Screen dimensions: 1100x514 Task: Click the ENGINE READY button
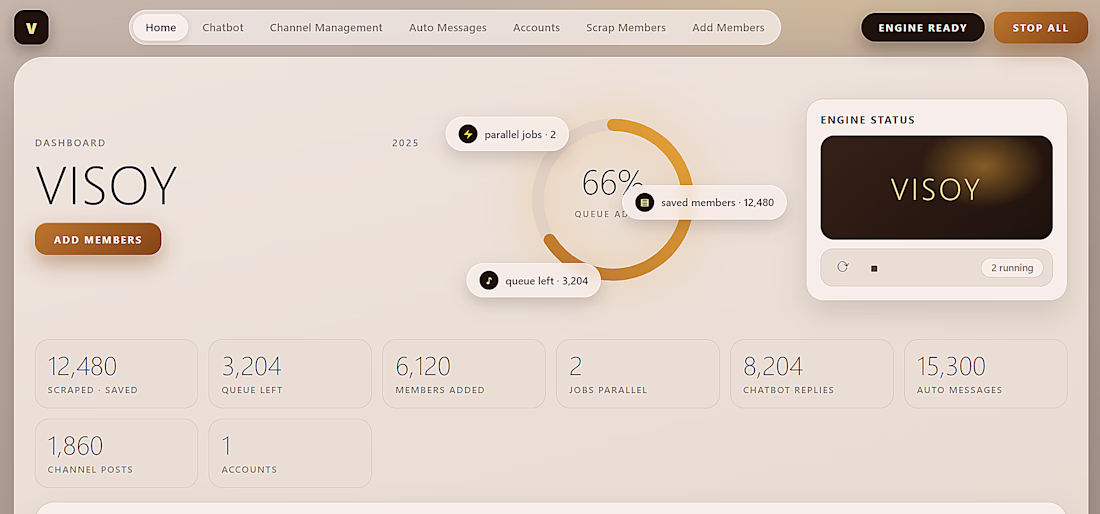[923, 27]
